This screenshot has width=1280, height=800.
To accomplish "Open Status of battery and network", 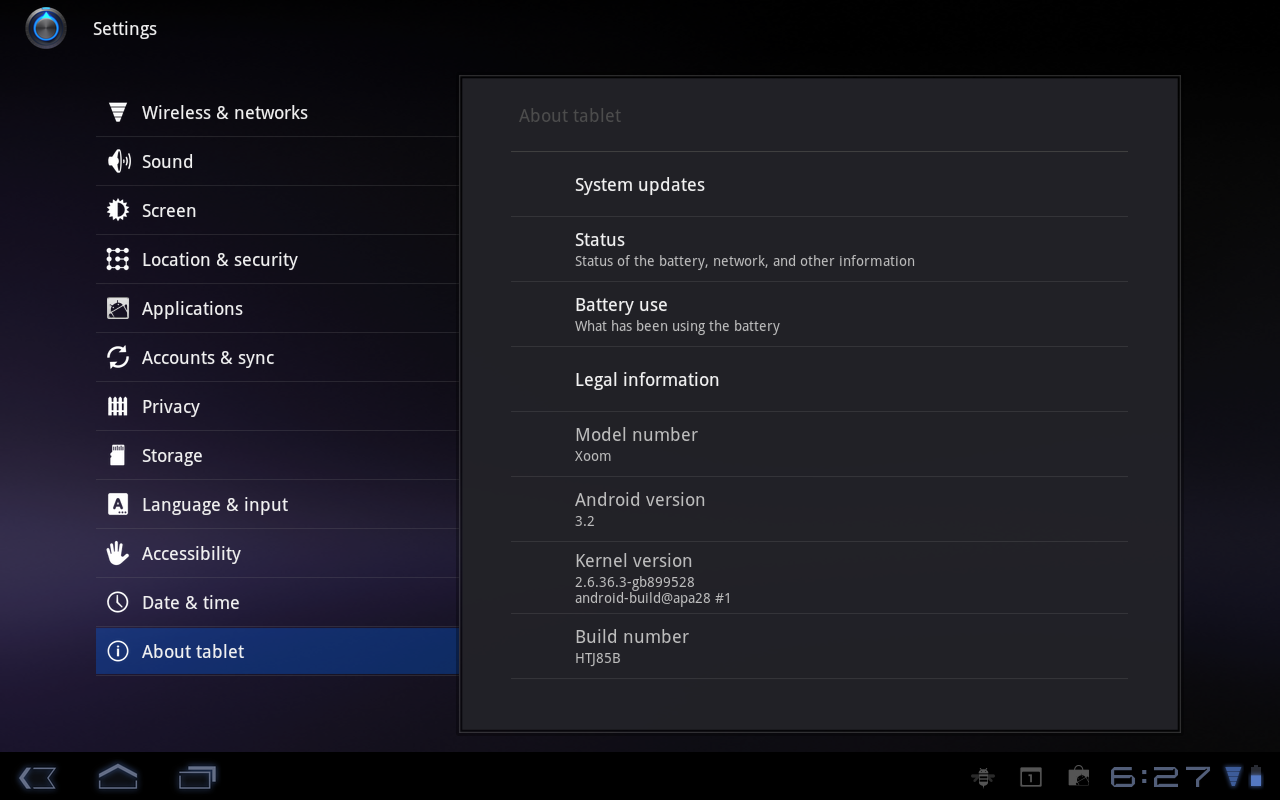I will [819, 249].
